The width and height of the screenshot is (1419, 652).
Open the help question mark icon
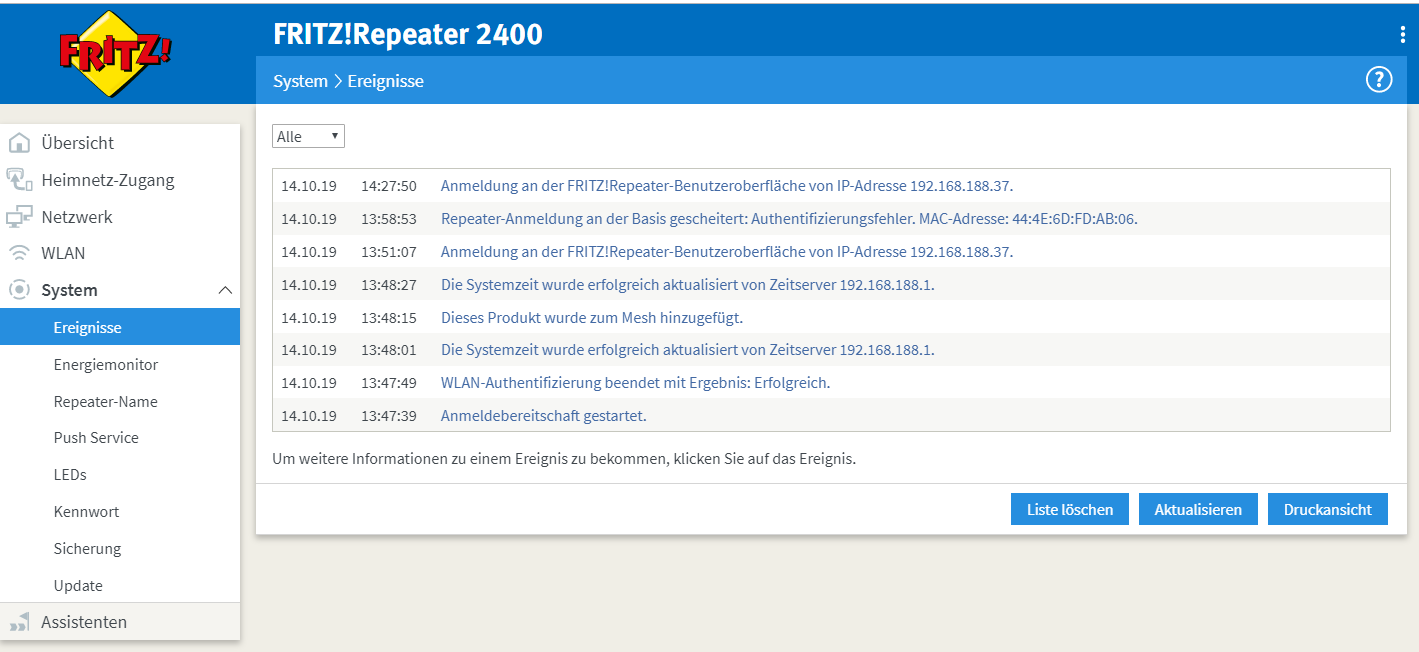pyautogui.click(x=1379, y=80)
